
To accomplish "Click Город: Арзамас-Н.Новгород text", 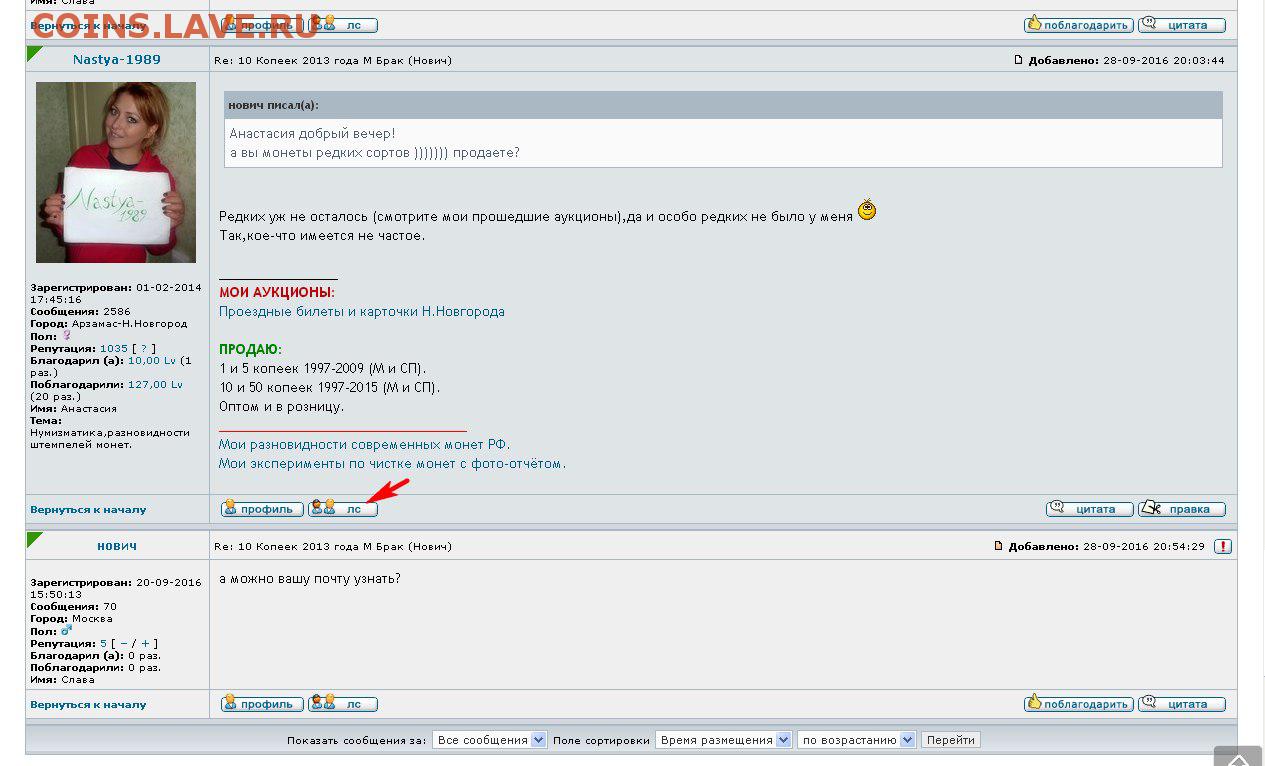I will pyautogui.click(x=108, y=324).
